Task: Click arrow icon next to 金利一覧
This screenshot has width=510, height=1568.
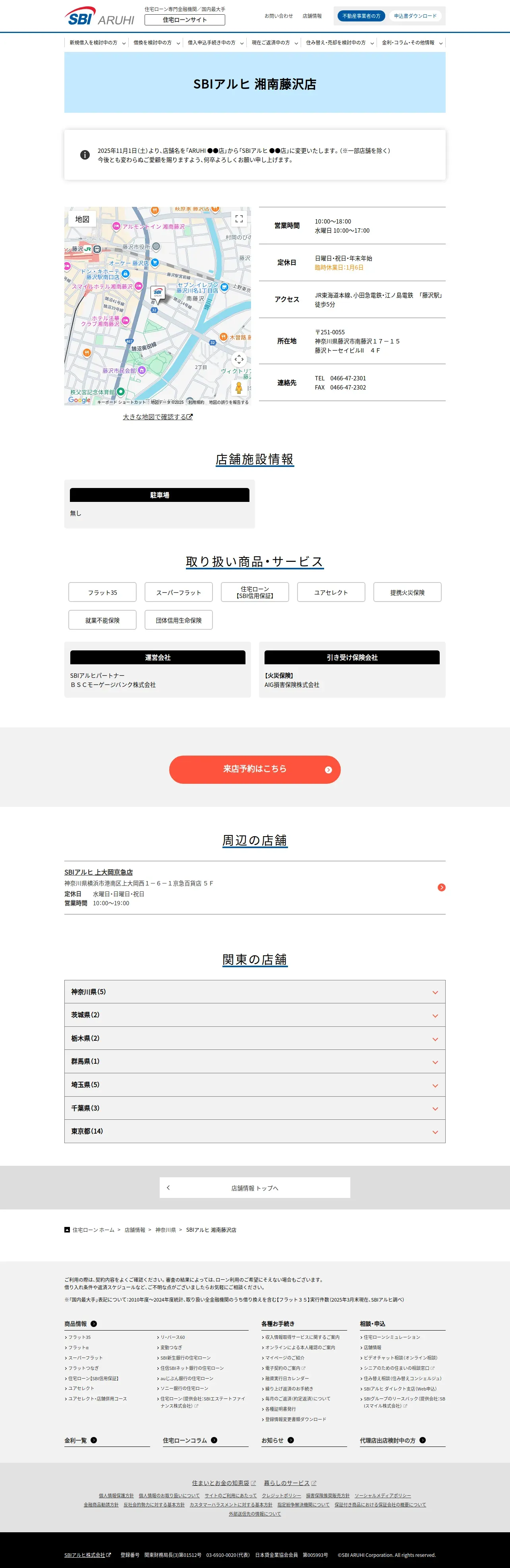Action: point(94,1440)
